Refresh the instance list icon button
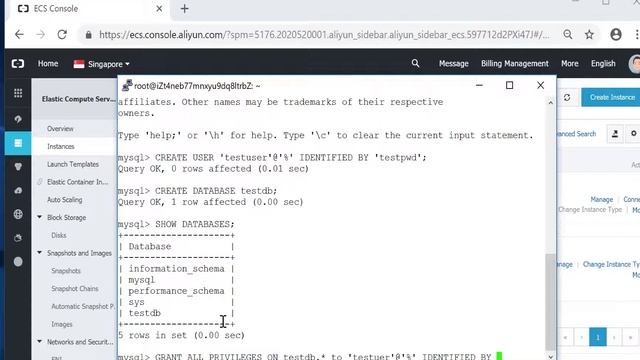640x360 pixels. (x=567, y=98)
